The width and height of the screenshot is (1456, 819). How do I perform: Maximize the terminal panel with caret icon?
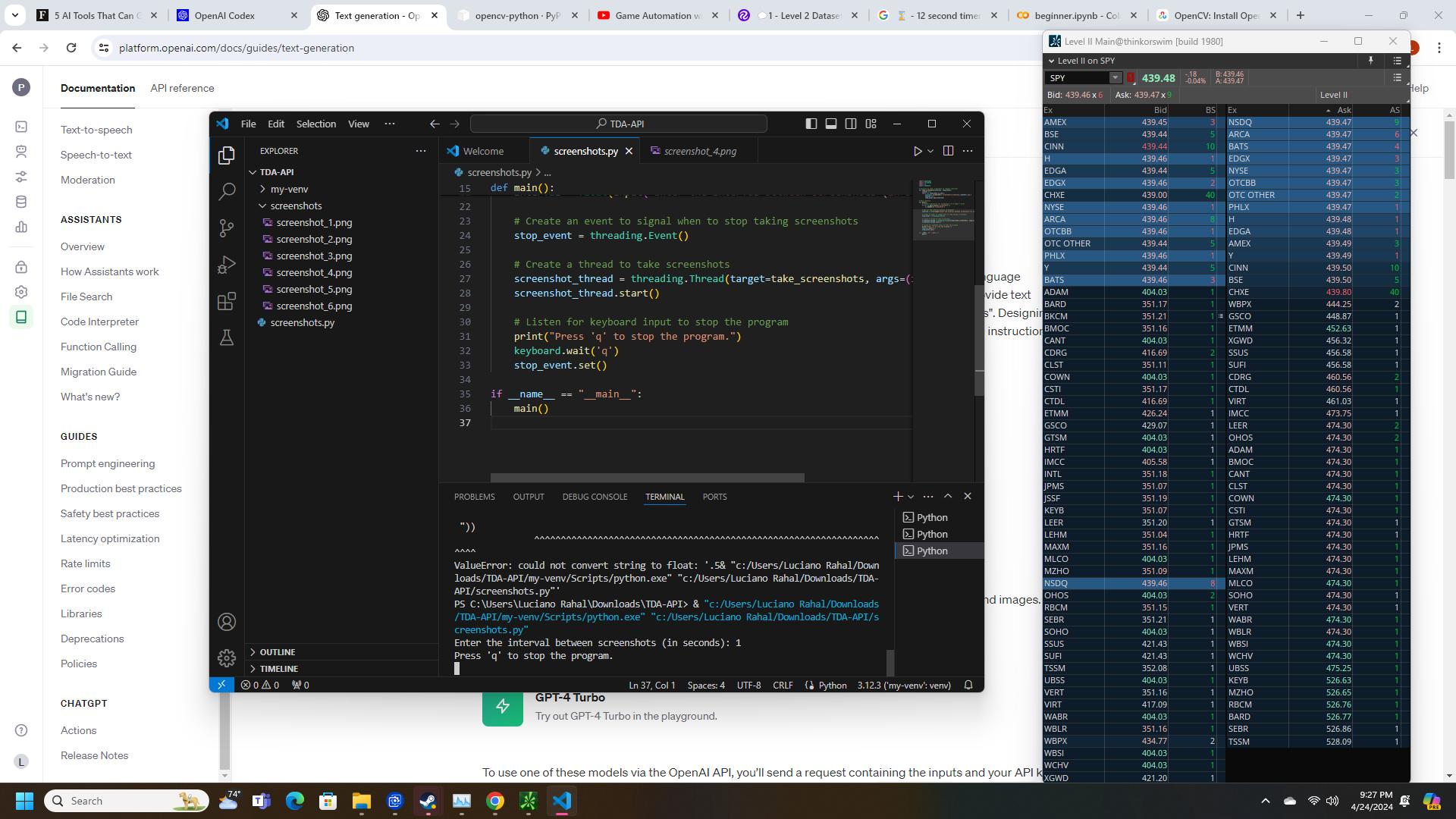tap(948, 496)
